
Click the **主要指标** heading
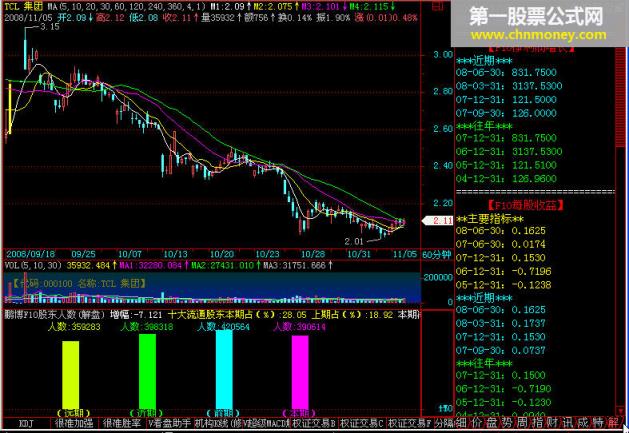pyautogui.click(x=490, y=219)
